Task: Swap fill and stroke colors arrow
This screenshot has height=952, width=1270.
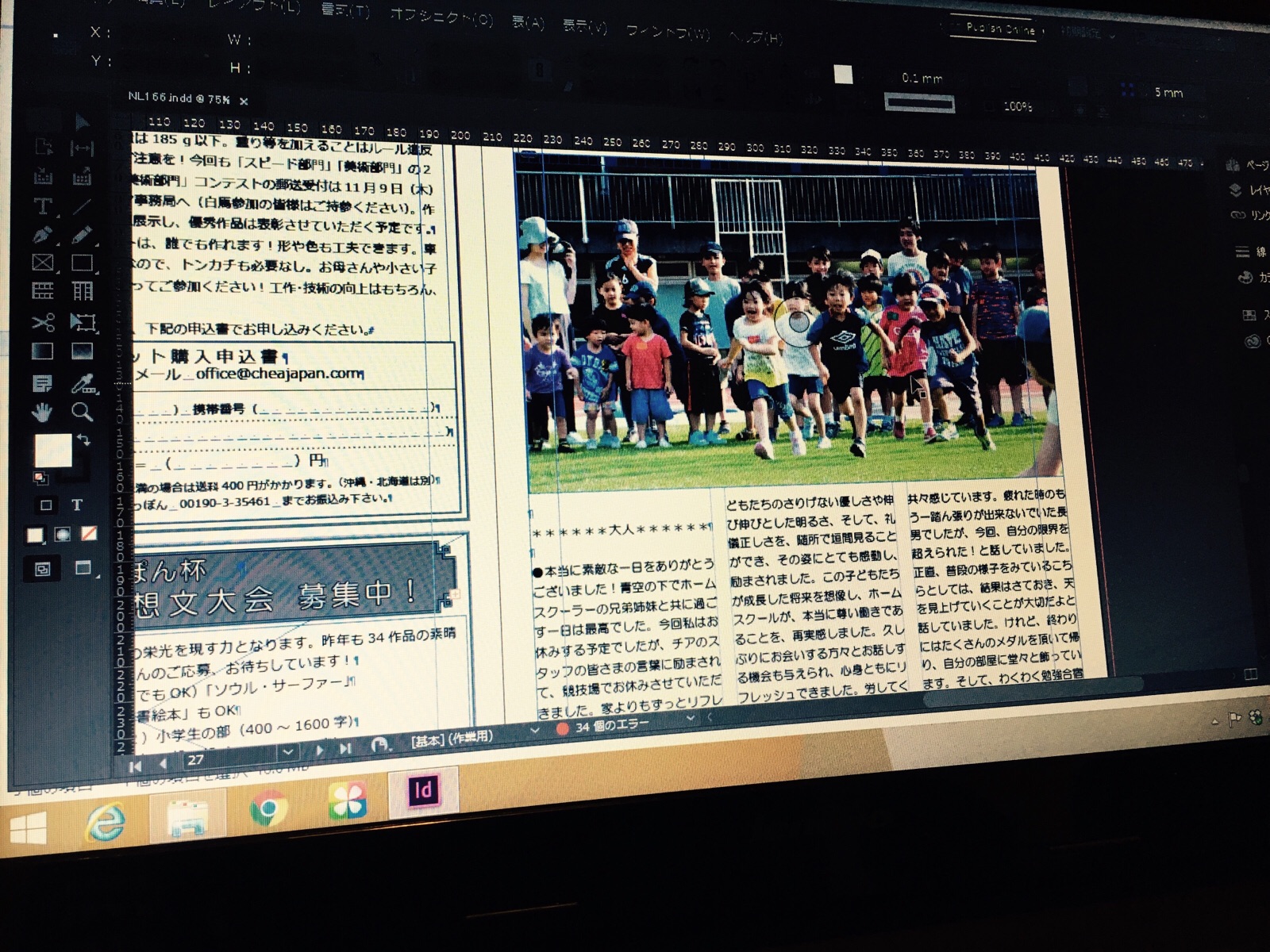Action: point(84,440)
